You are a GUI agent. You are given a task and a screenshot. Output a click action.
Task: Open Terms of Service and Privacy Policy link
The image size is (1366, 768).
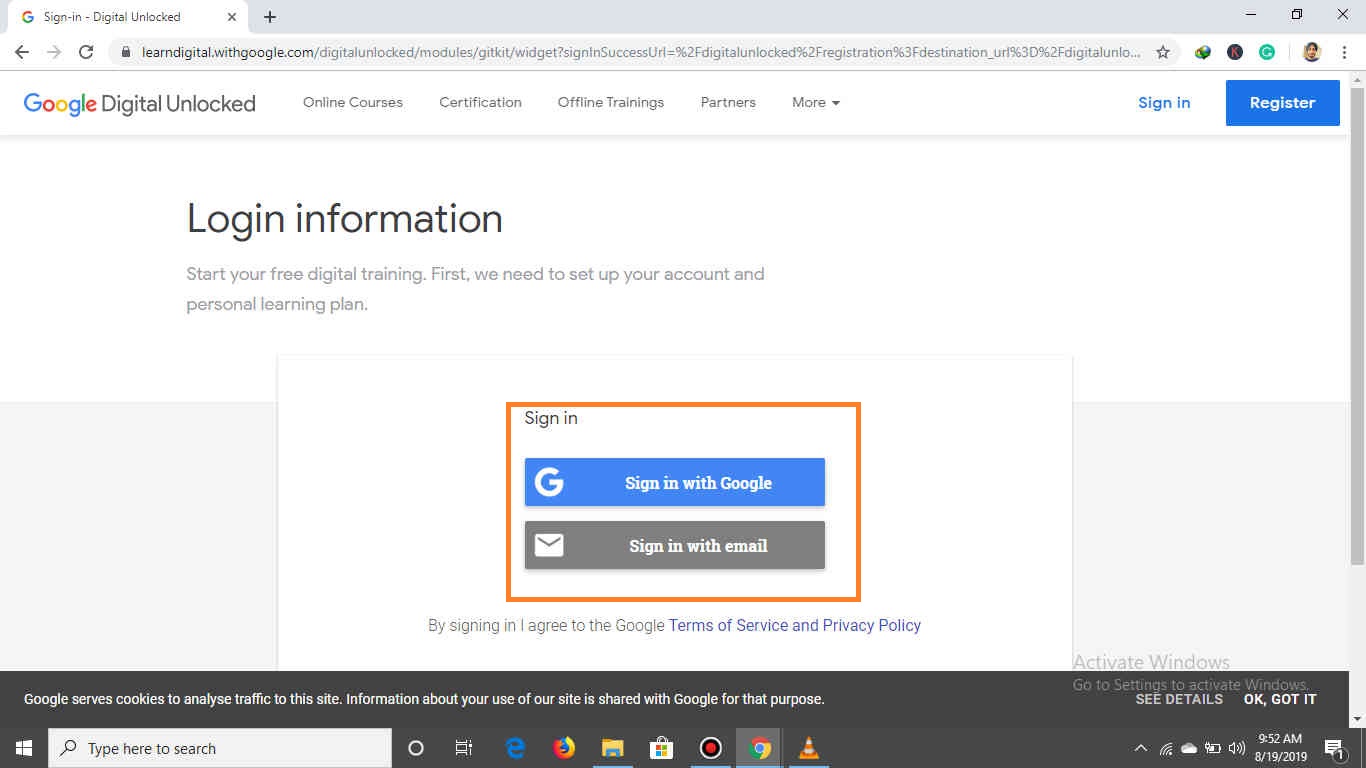[795, 625]
